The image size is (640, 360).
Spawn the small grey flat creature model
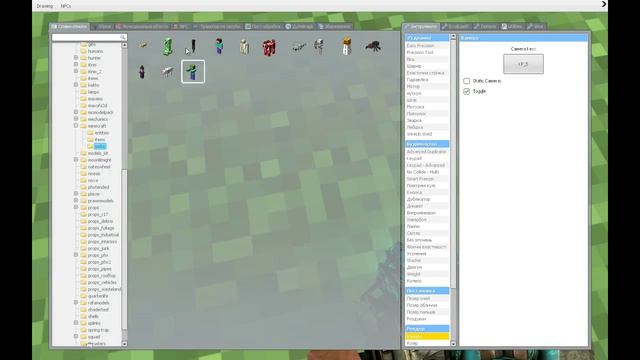coord(299,47)
